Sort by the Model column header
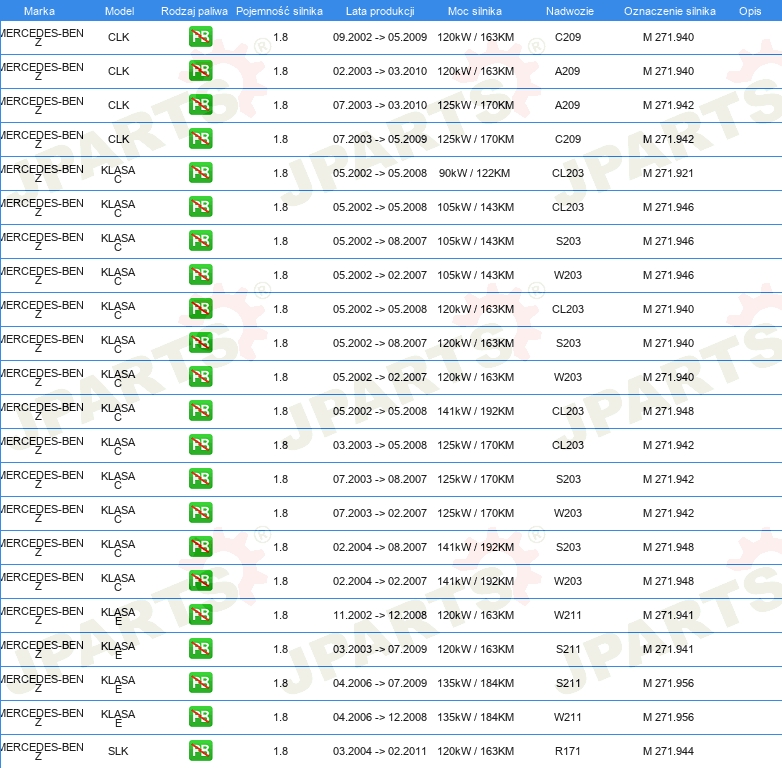Viewport: 782px width, 768px height. point(119,11)
